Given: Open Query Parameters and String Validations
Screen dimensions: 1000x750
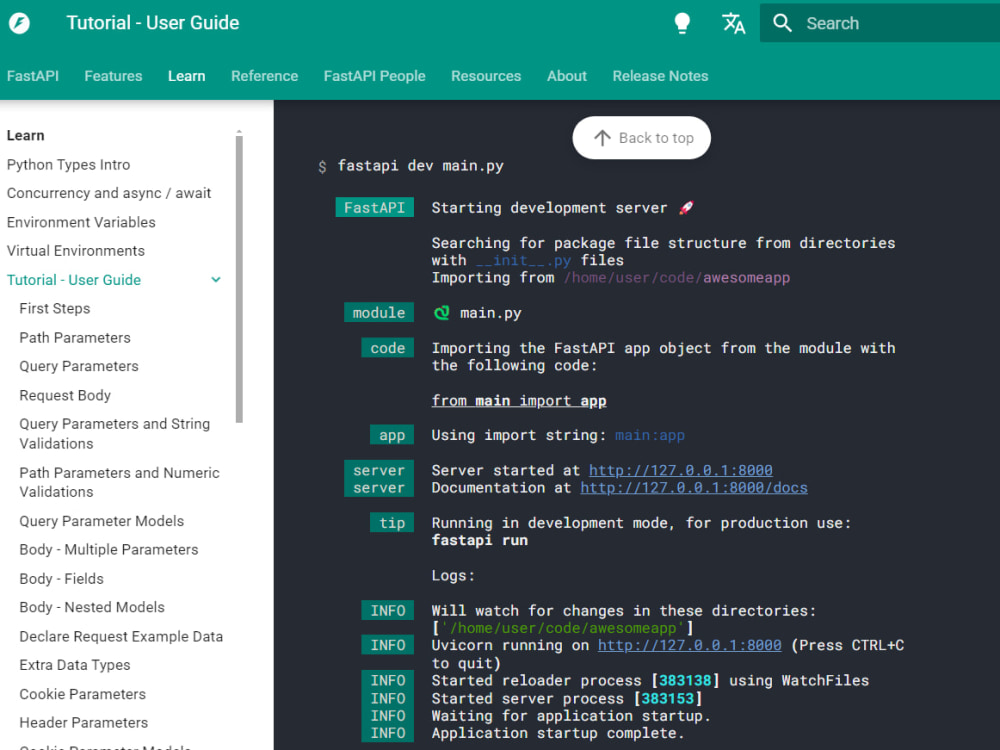Looking at the screenshot, I should pyautogui.click(x=115, y=434).
